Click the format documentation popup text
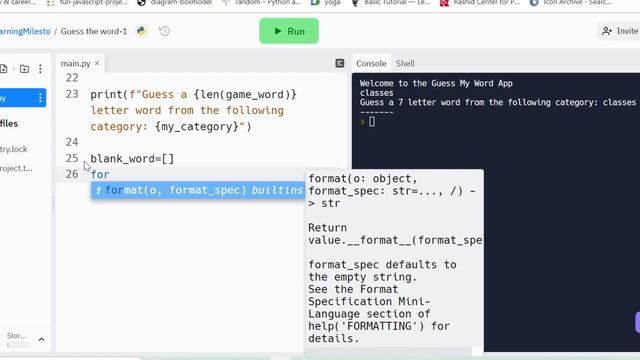Image resolution: width=640 pixels, height=360 pixels. 394,258
